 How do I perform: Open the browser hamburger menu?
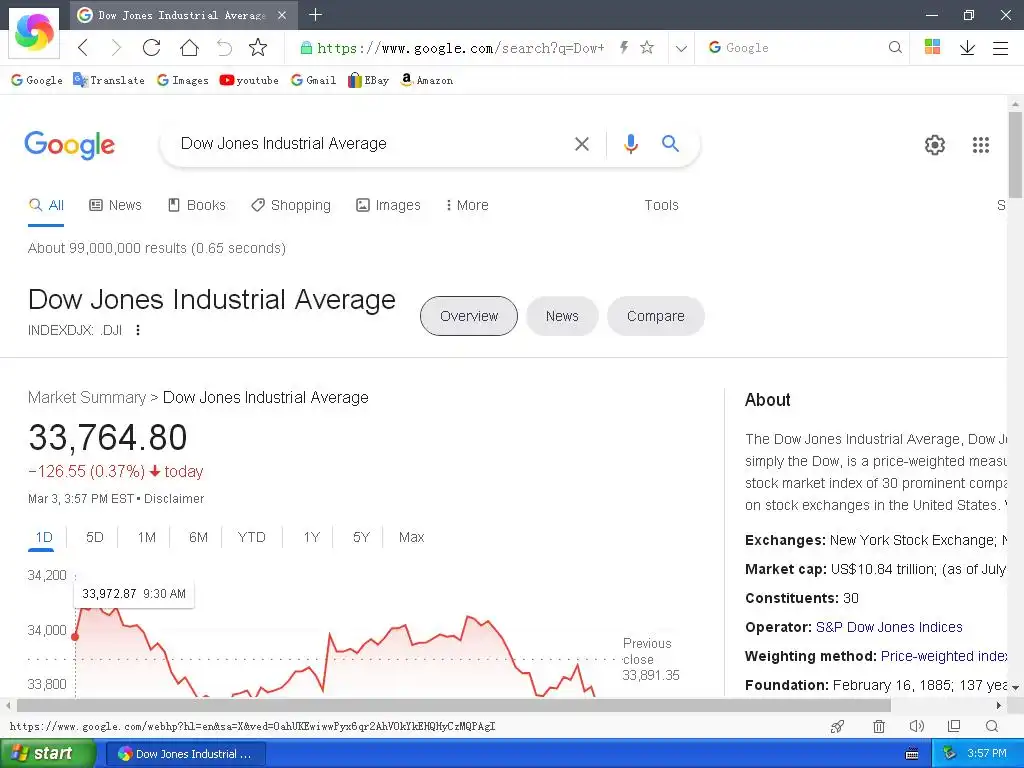pyautogui.click(x=1000, y=48)
